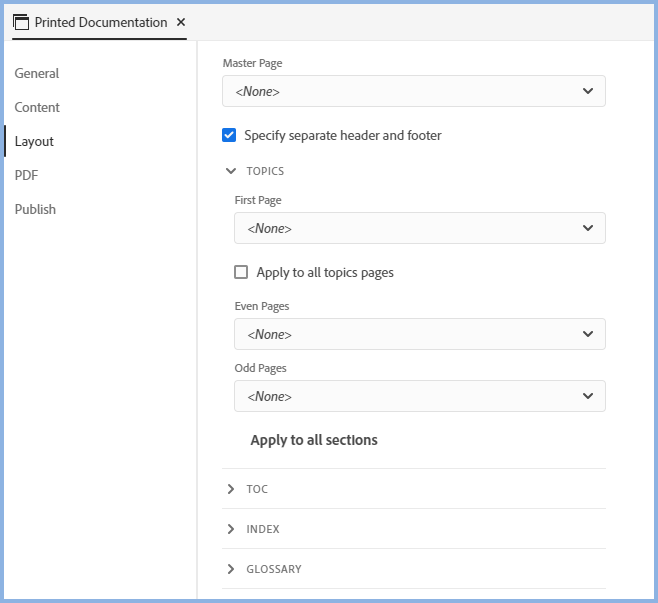This screenshot has height=603, width=658.
Task: Click the Apply to all sections button
Action: (314, 440)
